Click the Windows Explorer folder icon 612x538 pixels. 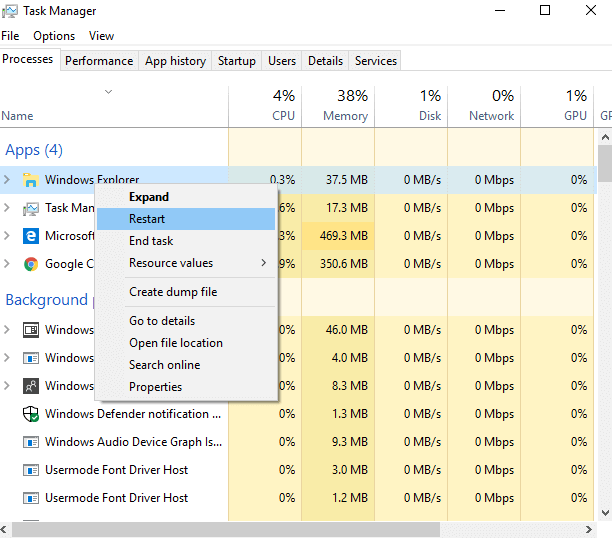pos(30,180)
